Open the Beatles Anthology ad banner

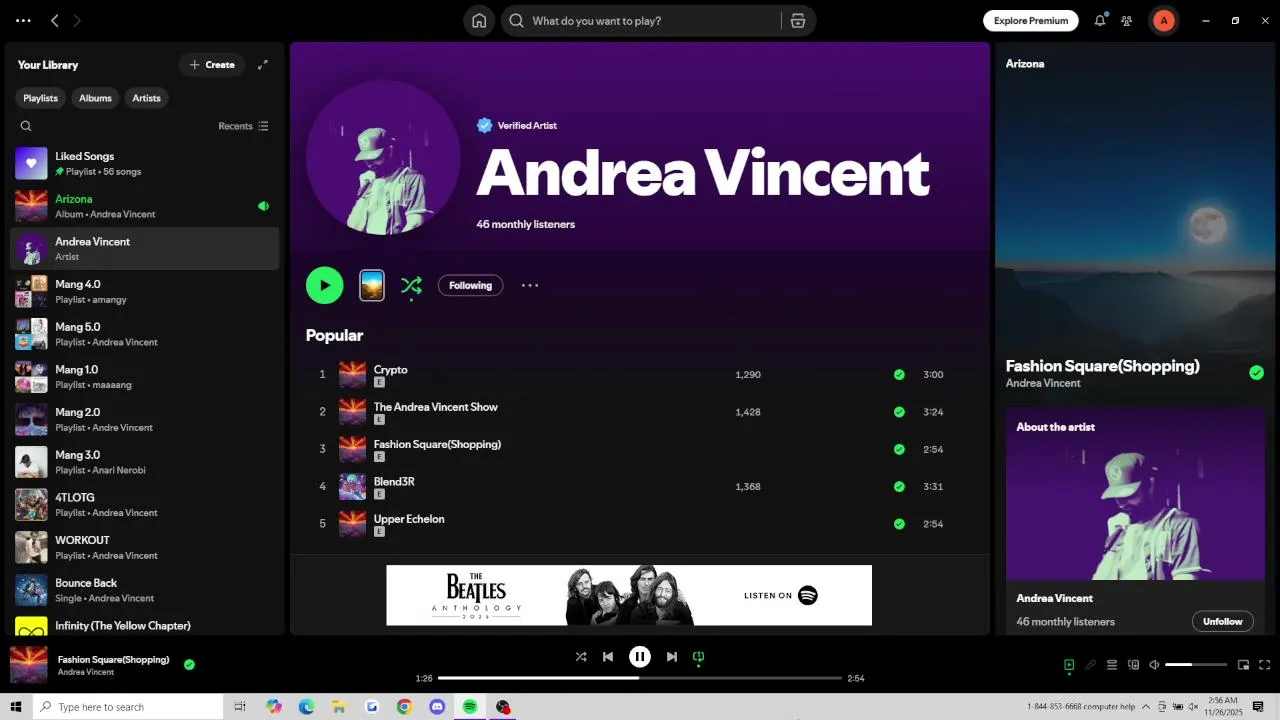pyautogui.click(x=629, y=595)
